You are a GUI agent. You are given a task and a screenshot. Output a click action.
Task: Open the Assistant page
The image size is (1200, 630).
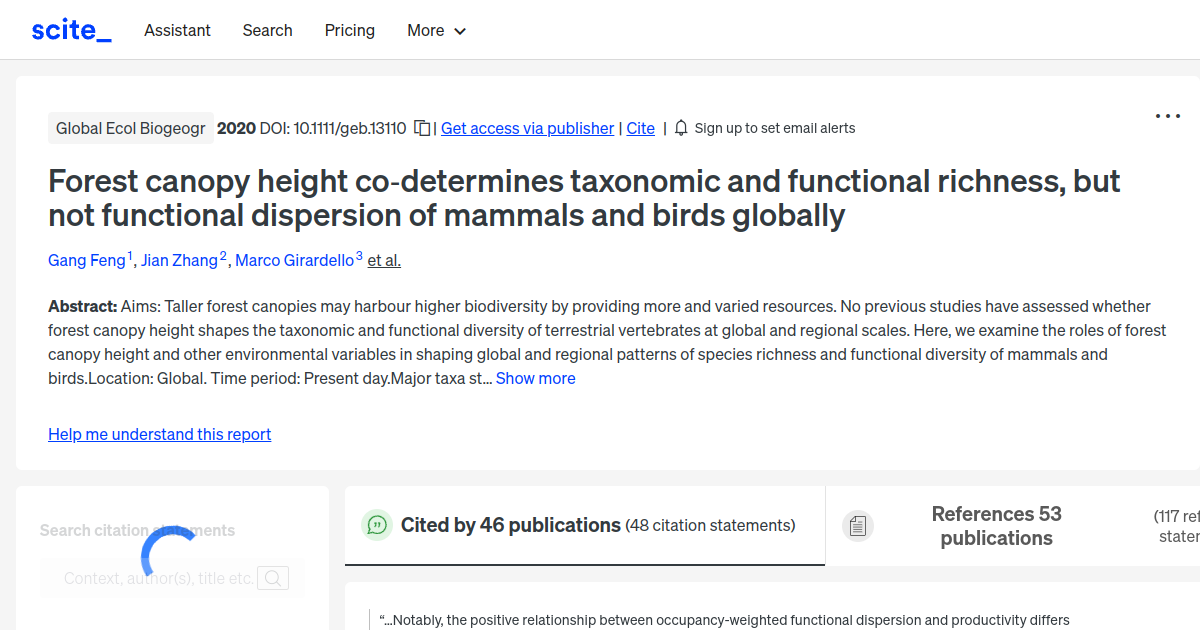pyautogui.click(x=177, y=31)
